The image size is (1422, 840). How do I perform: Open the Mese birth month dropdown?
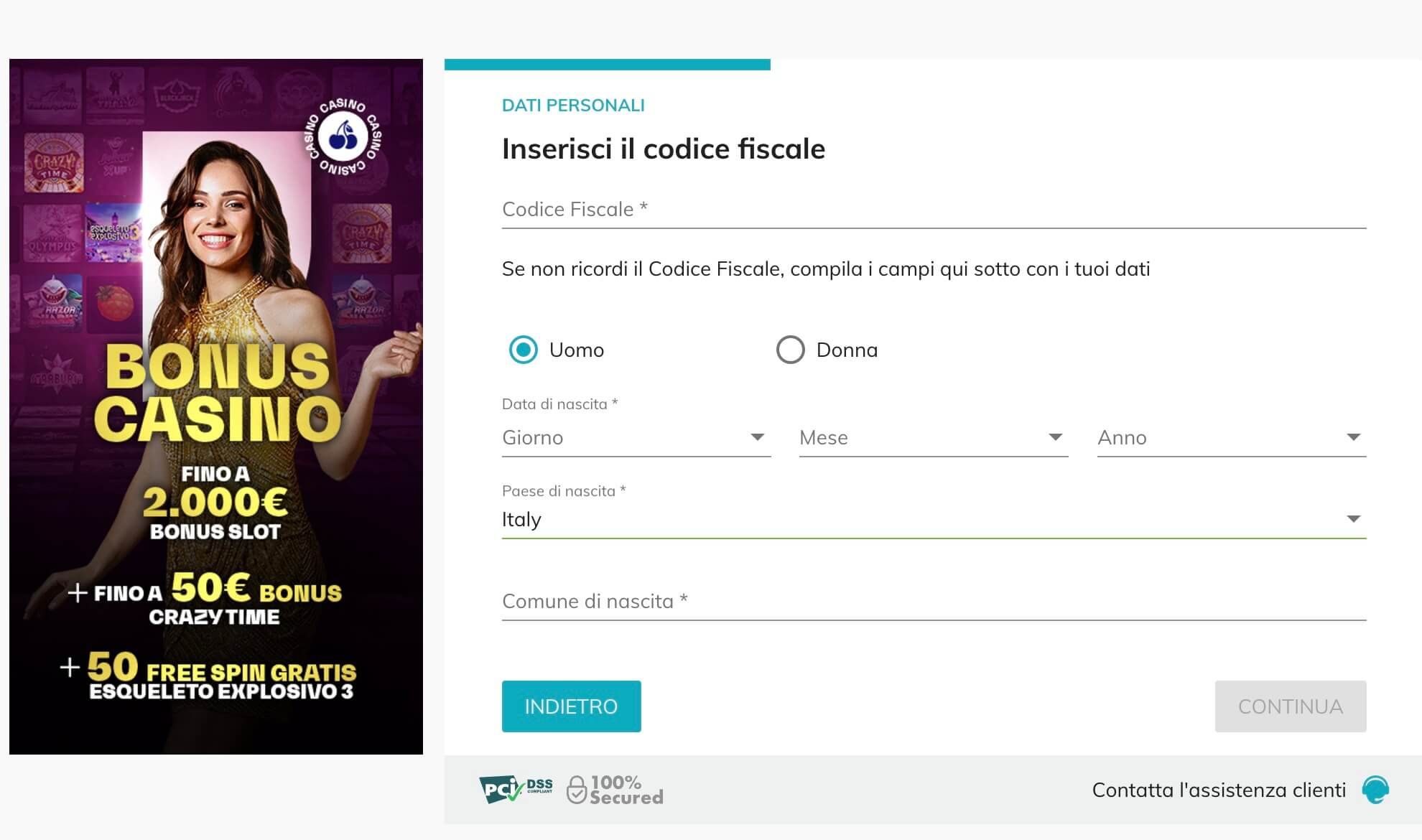coord(934,437)
